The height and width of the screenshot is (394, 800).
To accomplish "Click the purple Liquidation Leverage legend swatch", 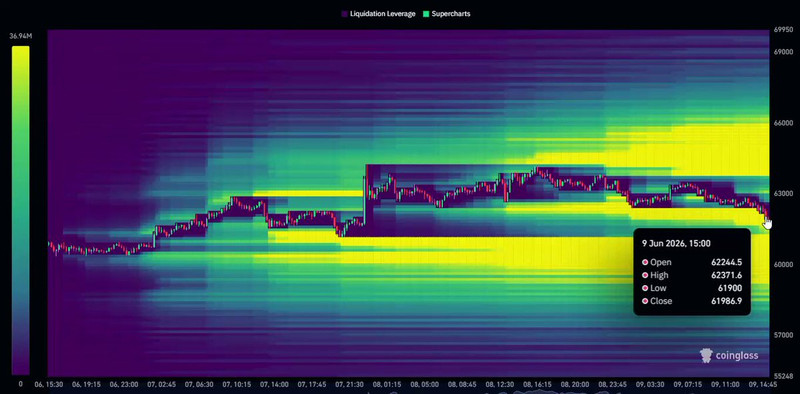I will tap(344, 14).
